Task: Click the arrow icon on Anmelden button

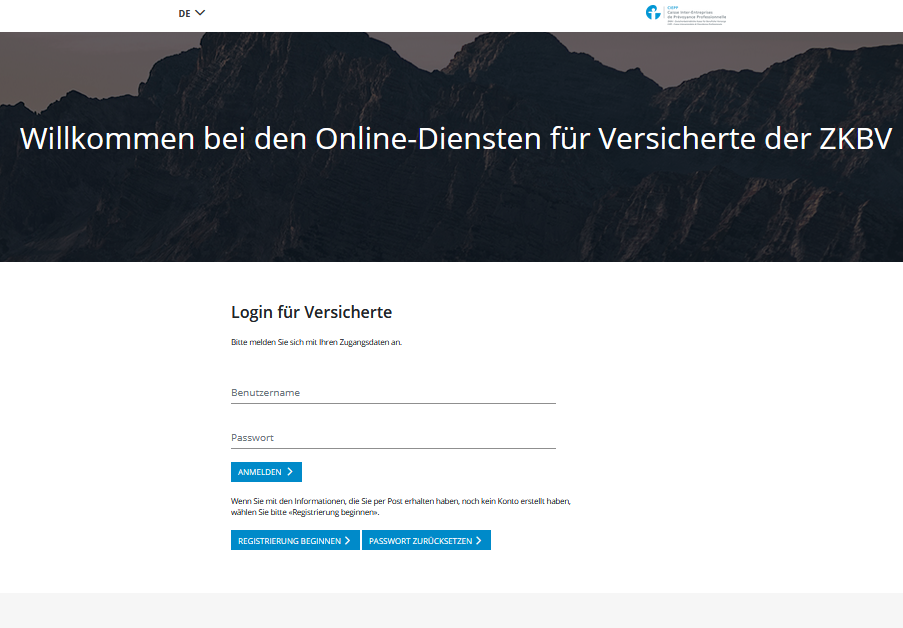Action: point(290,472)
